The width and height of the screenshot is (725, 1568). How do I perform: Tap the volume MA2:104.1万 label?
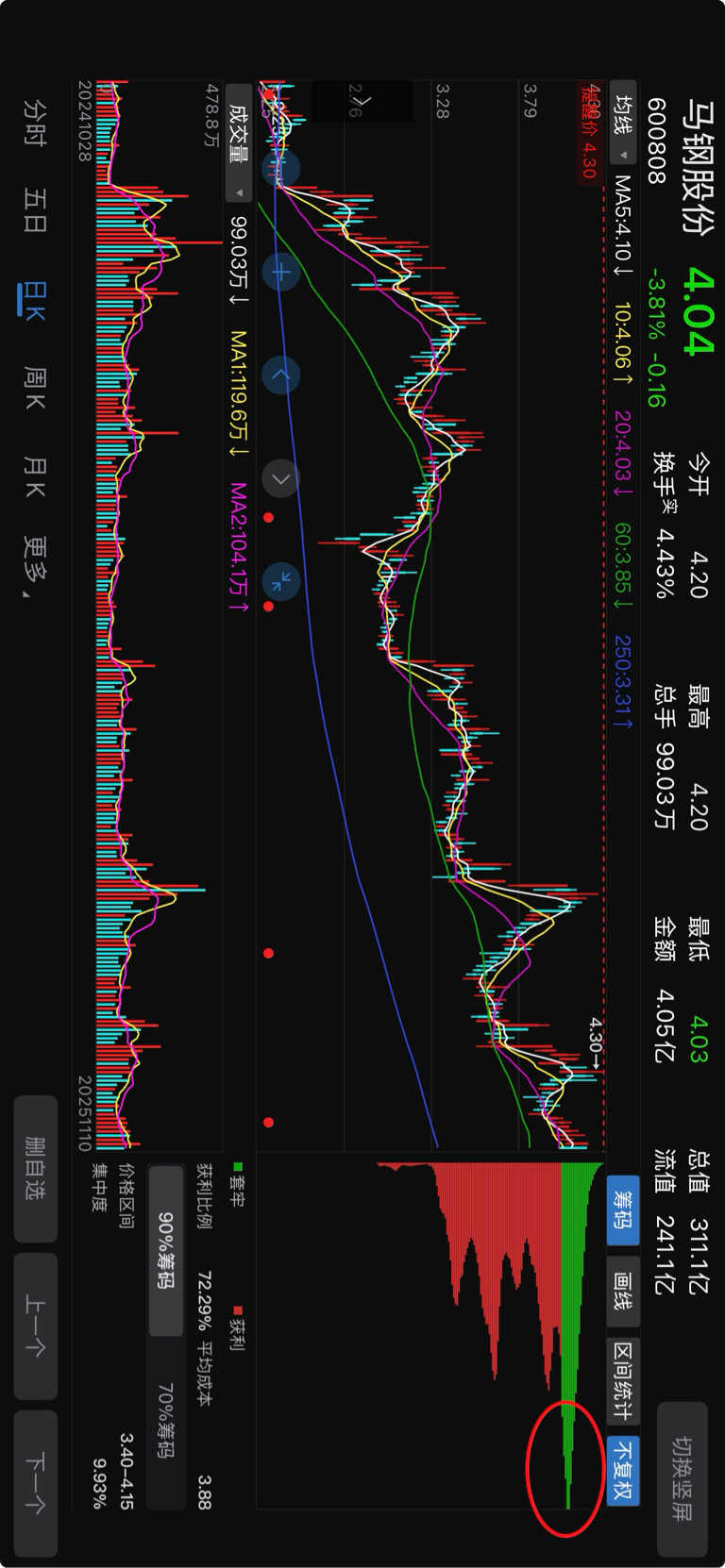238,549
